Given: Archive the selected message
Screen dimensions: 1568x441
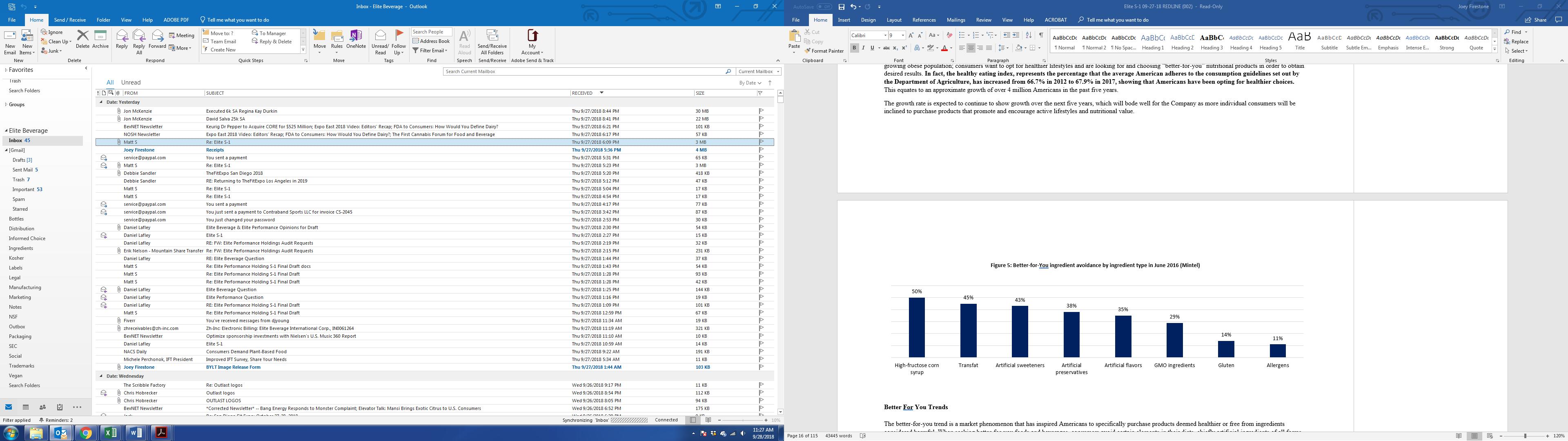Looking at the screenshot, I should (x=100, y=40).
